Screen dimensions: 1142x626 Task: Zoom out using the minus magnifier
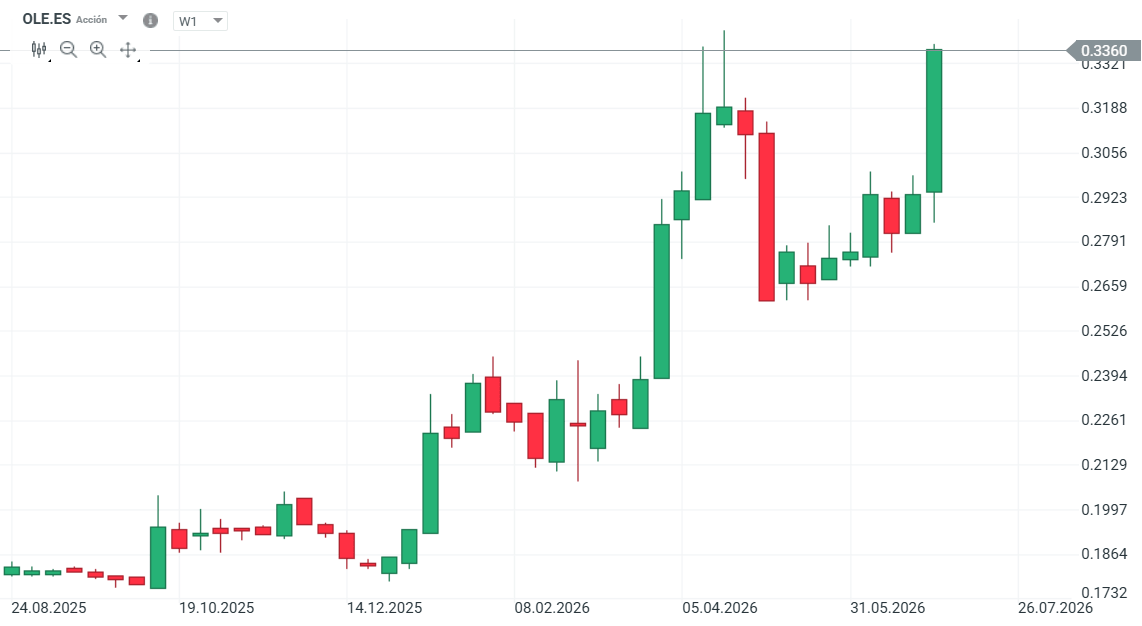[x=68, y=49]
